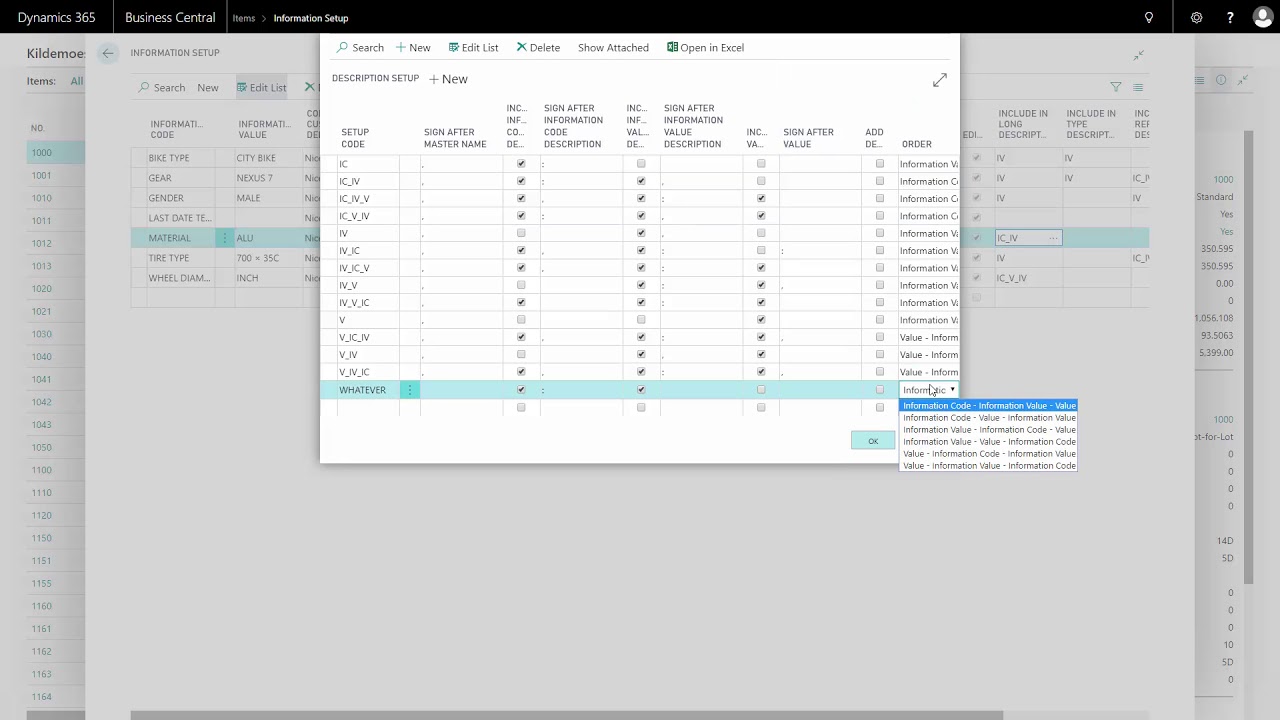Toggle Include Information Code checkbox in WHATEVER row
The image size is (1280, 720).
click(521, 390)
